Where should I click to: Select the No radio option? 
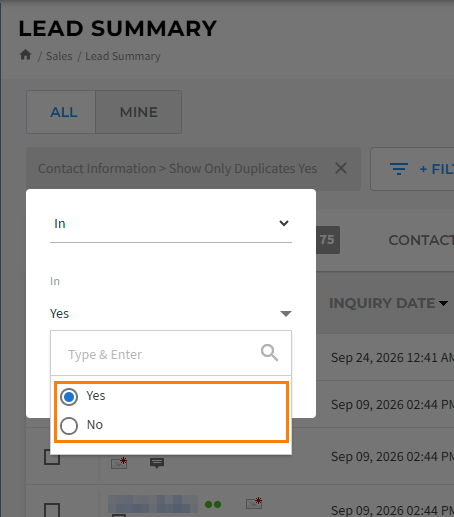click(x=69, y=426)
